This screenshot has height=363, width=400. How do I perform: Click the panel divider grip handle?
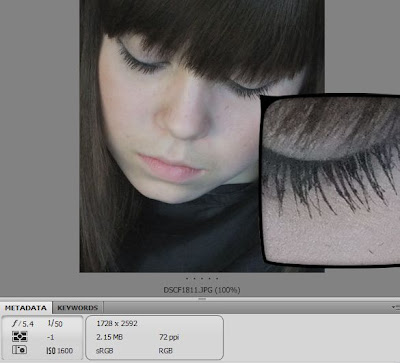pyautogui.click(x=202, y=299)
